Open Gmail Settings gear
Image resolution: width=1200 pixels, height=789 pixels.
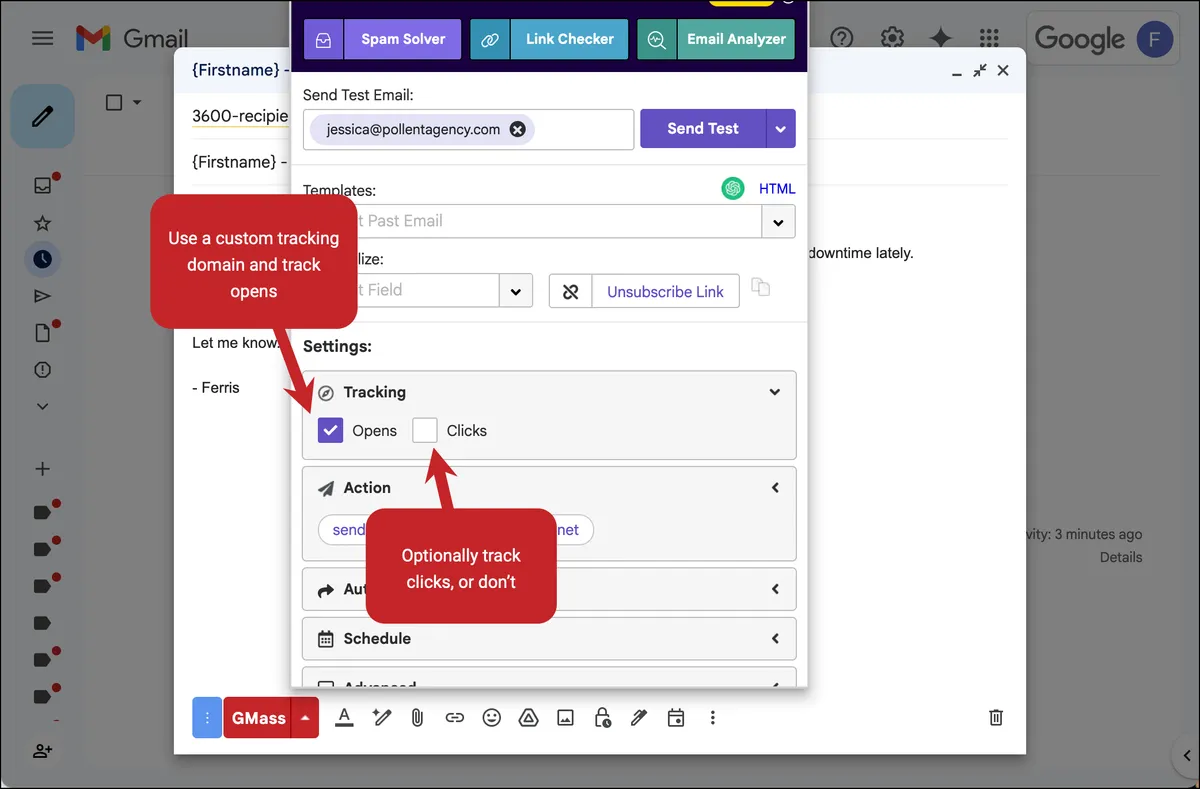[x=892, y=39]
